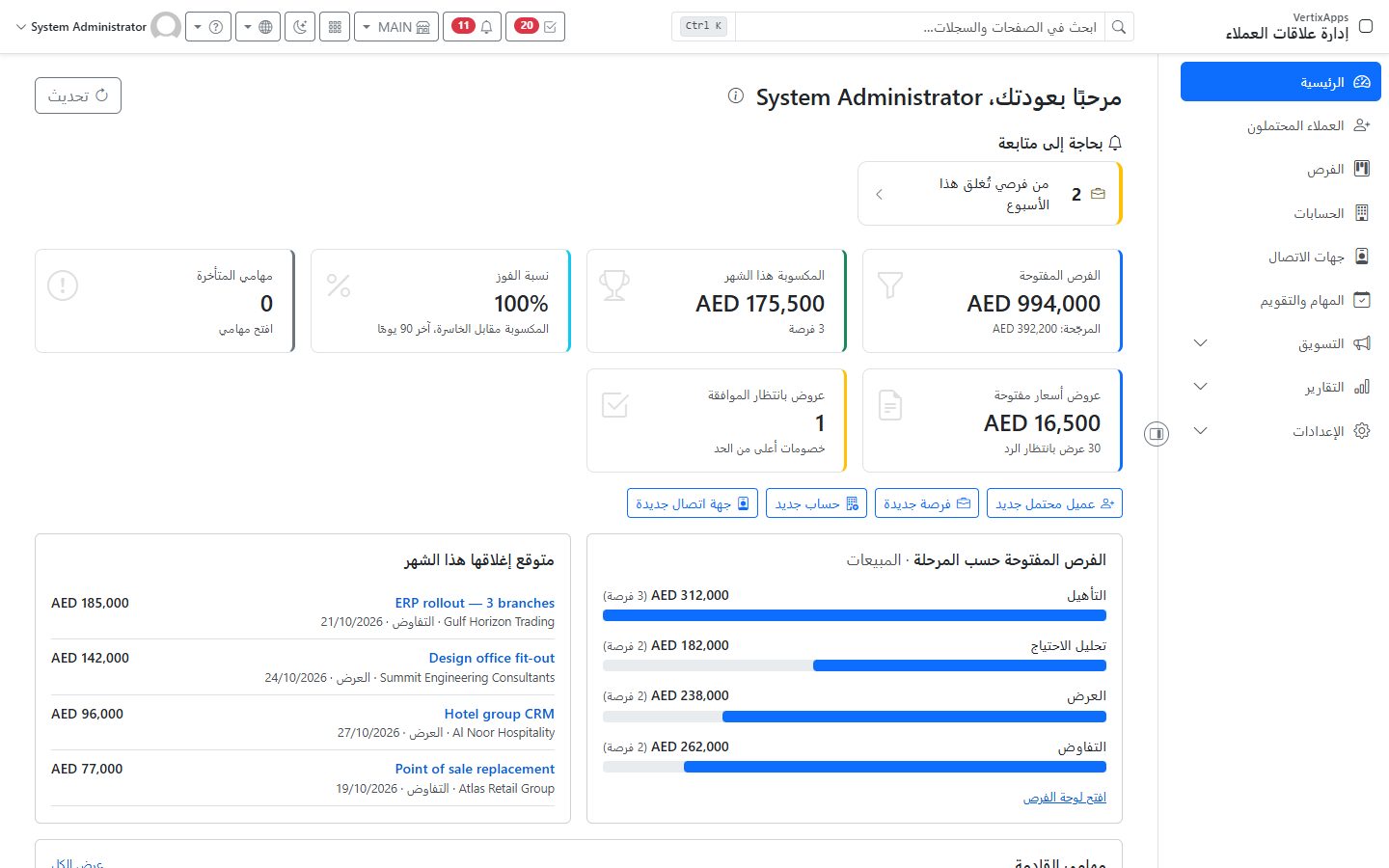Click the الحسابات building icon in sidebar
The height and width of the screenshot is (868, 1389).
coord(1362,213)
